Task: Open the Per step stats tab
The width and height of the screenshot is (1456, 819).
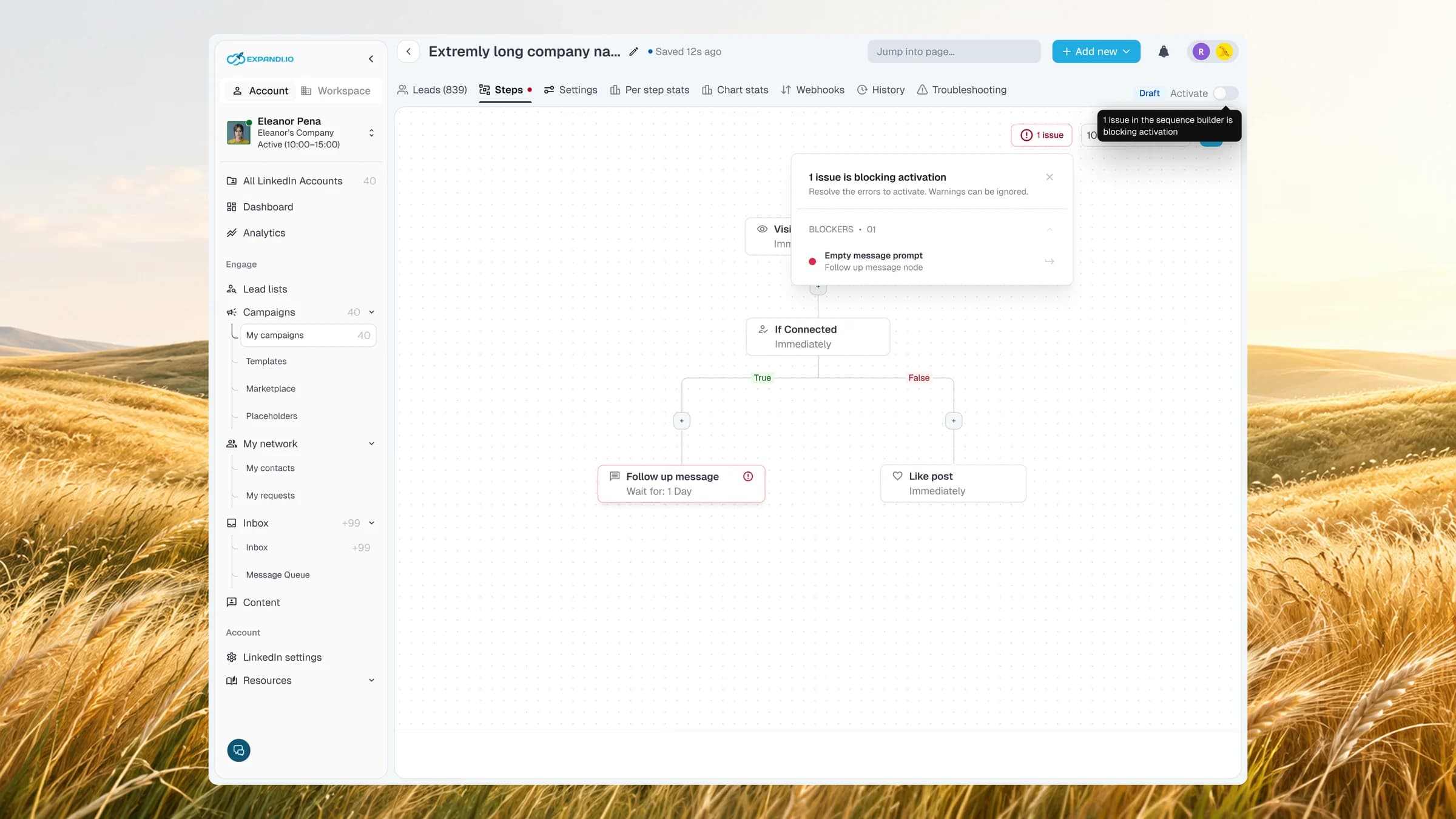Action: [650, 90]
